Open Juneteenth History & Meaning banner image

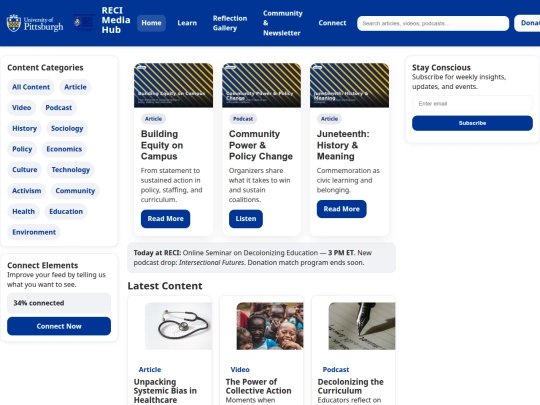coord(350,85)
